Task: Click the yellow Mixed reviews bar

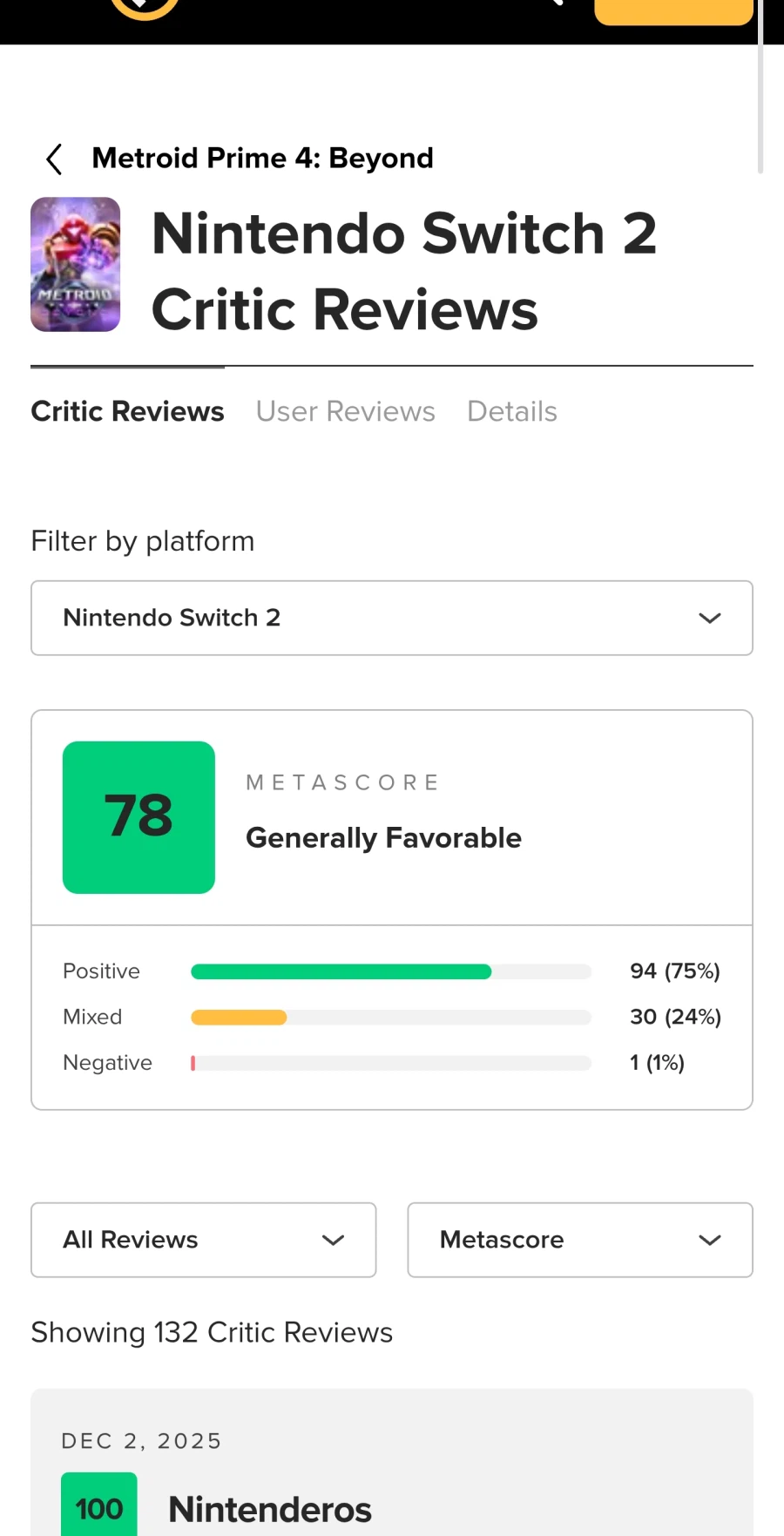Action: click(x=239, y=1017)
